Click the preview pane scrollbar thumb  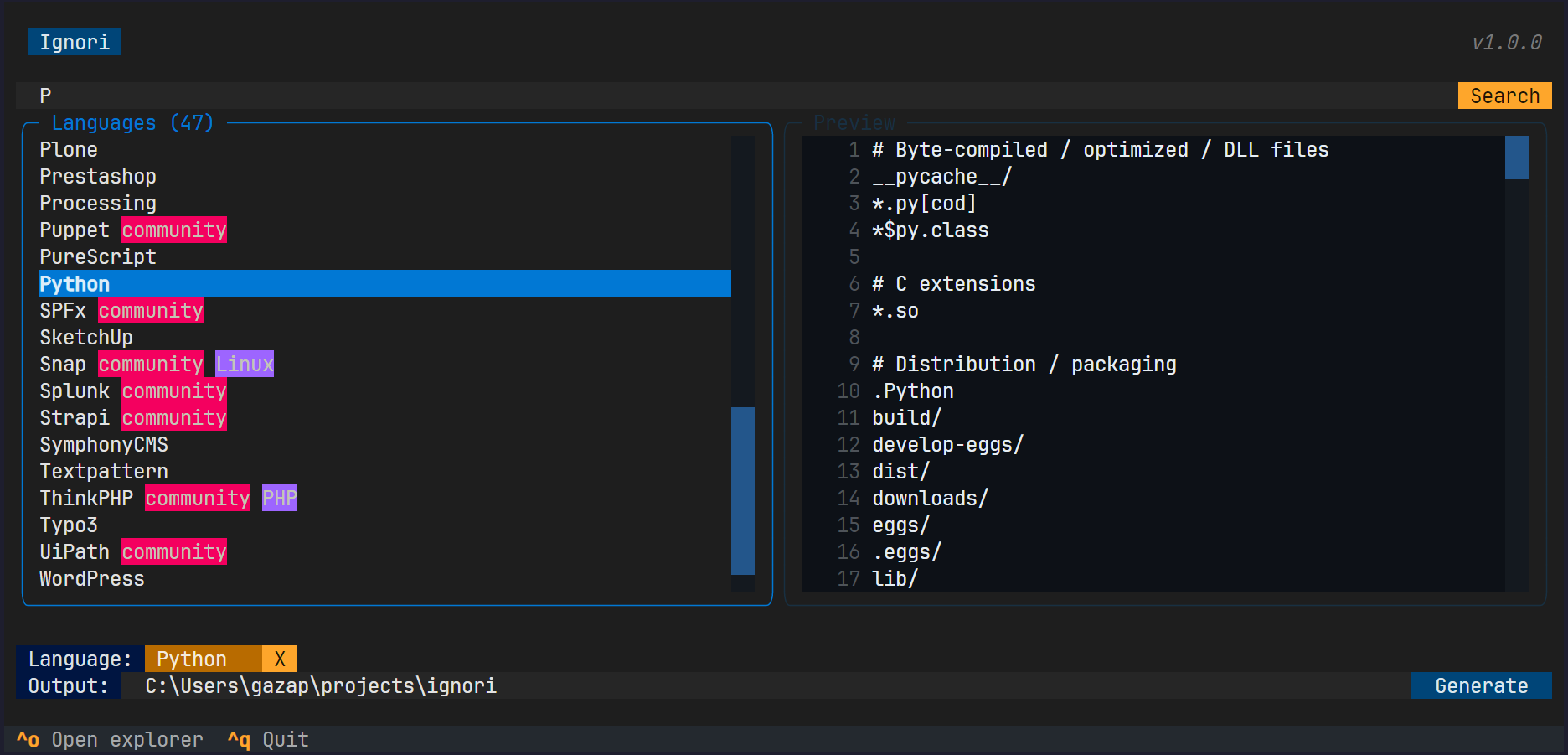pyautogui.click(x=1517, y=158)
